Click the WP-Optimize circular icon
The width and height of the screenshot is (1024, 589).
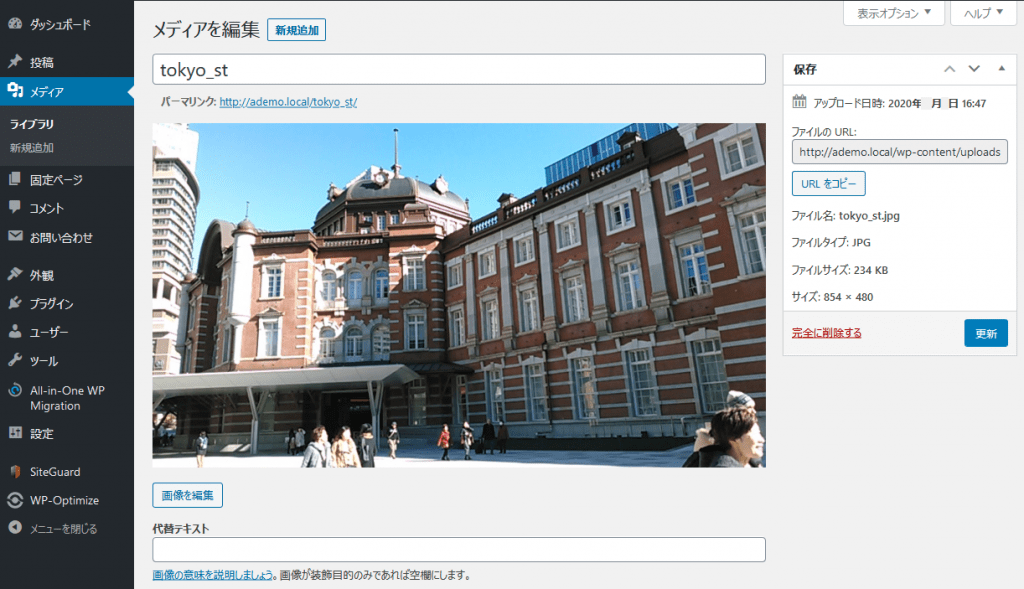click(15, 500)
